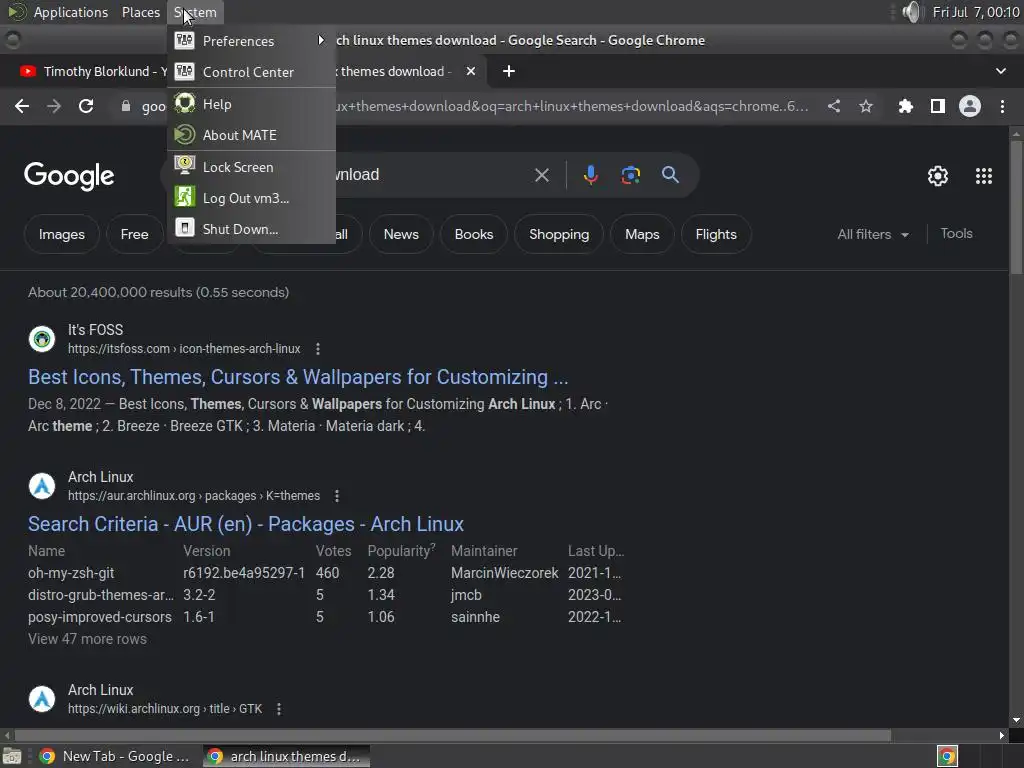Click the Google logo
The image size is (1024, 768).
69,176
